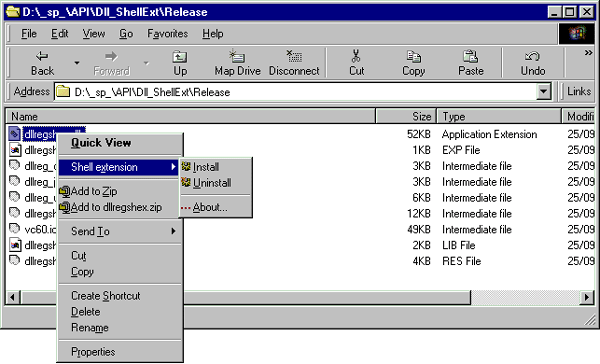Viewport: 600px width, 364px height.
Task: Click the folder icon in the Address bar
Action: [63, 91]
